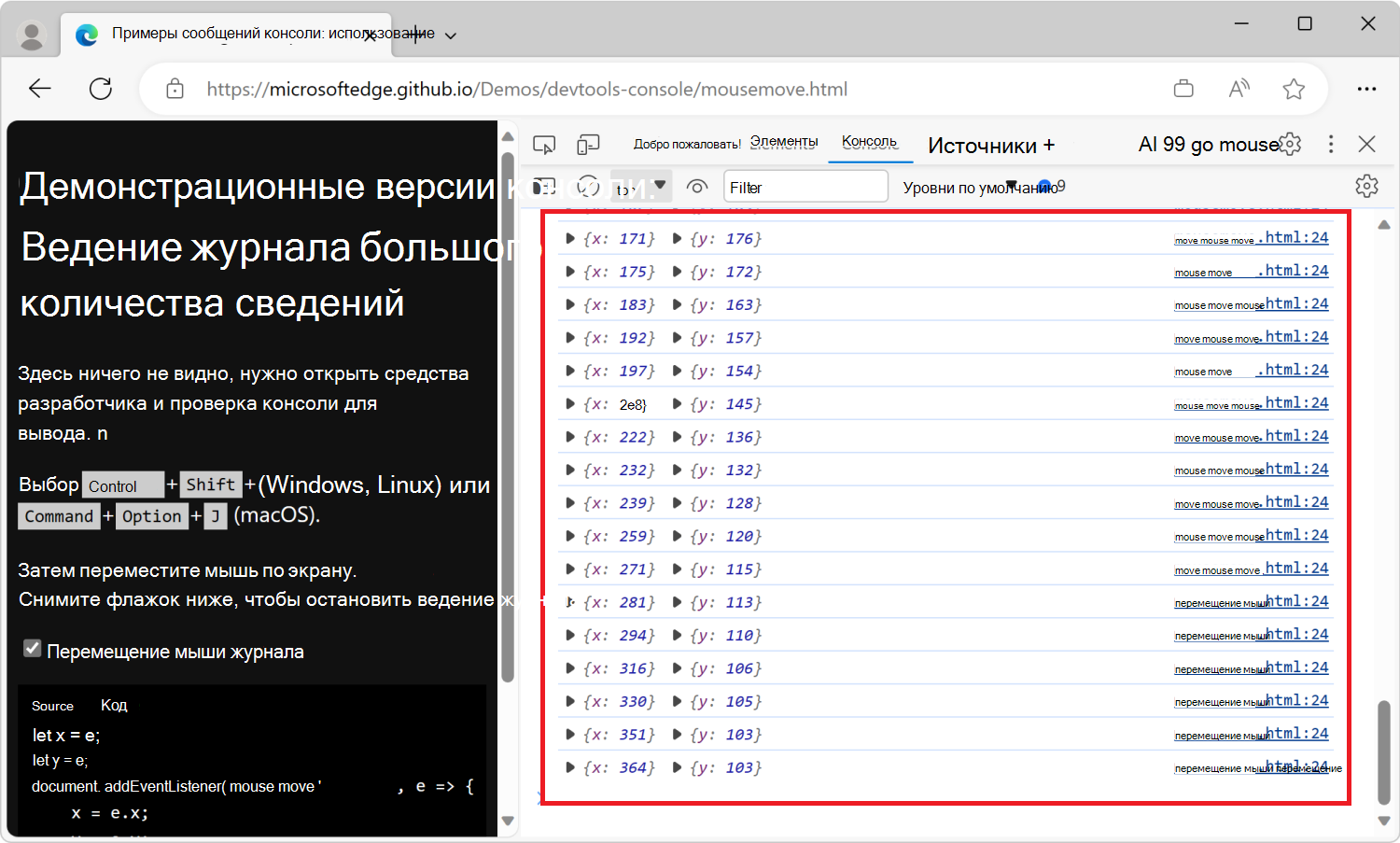The image size is (1400, 843).
Task: Open the three-dot DevTools menu
Action: pos(1331,144)
